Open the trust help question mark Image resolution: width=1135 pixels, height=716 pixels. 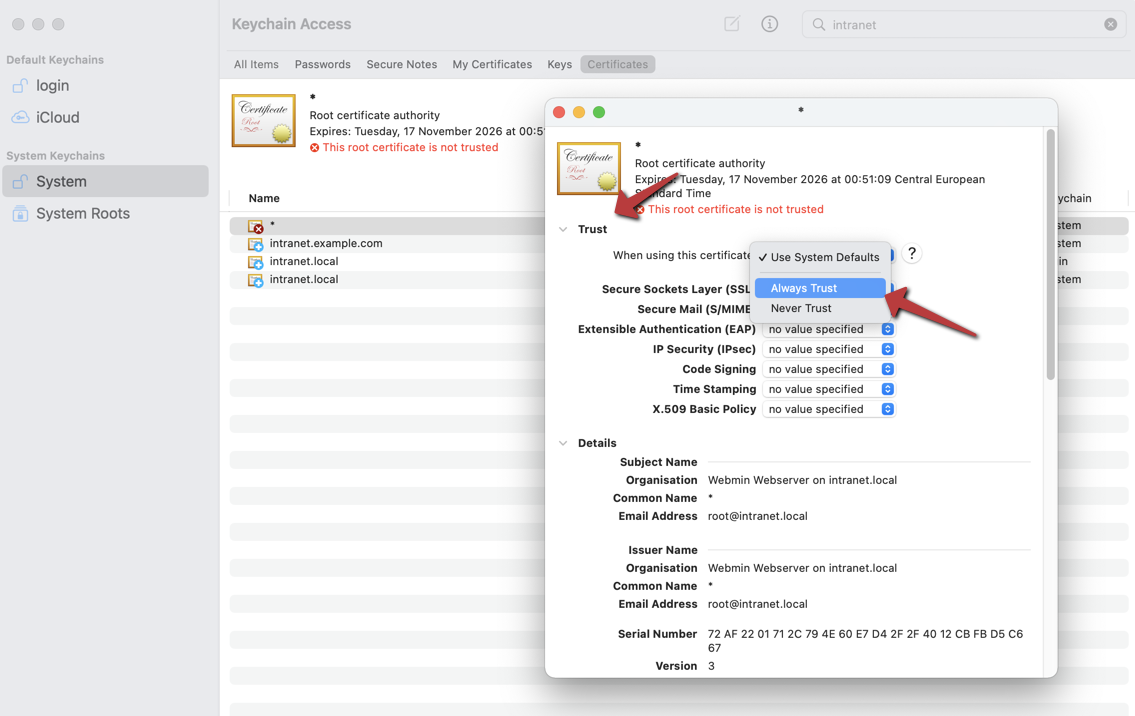click(911, 253)
